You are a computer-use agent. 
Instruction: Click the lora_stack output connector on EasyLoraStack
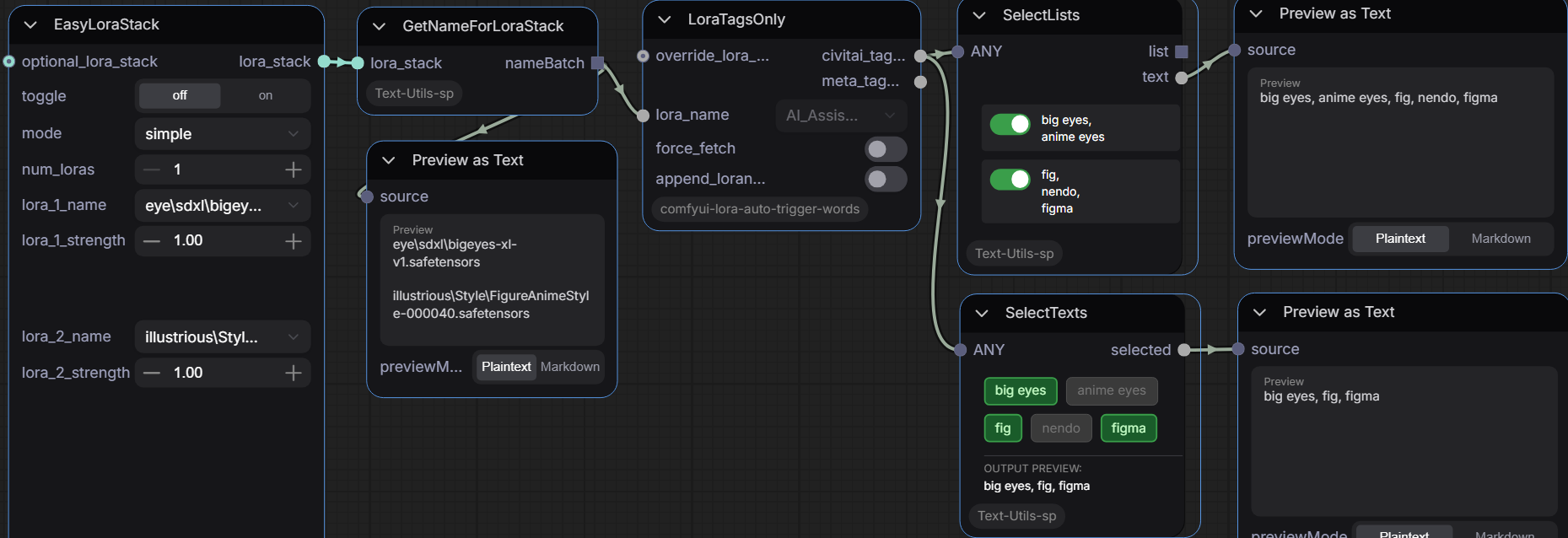[324, 62]
